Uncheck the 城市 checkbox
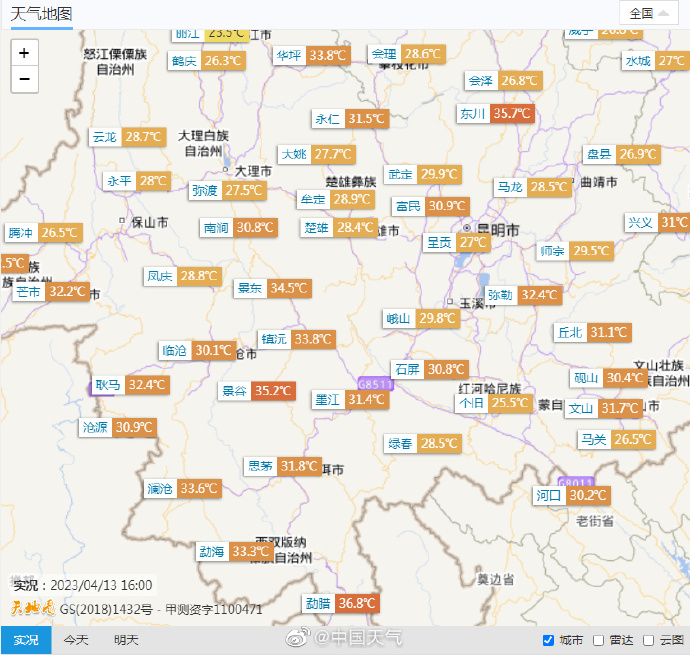Viewport: 690px width, 655px height. click(548, 640)
